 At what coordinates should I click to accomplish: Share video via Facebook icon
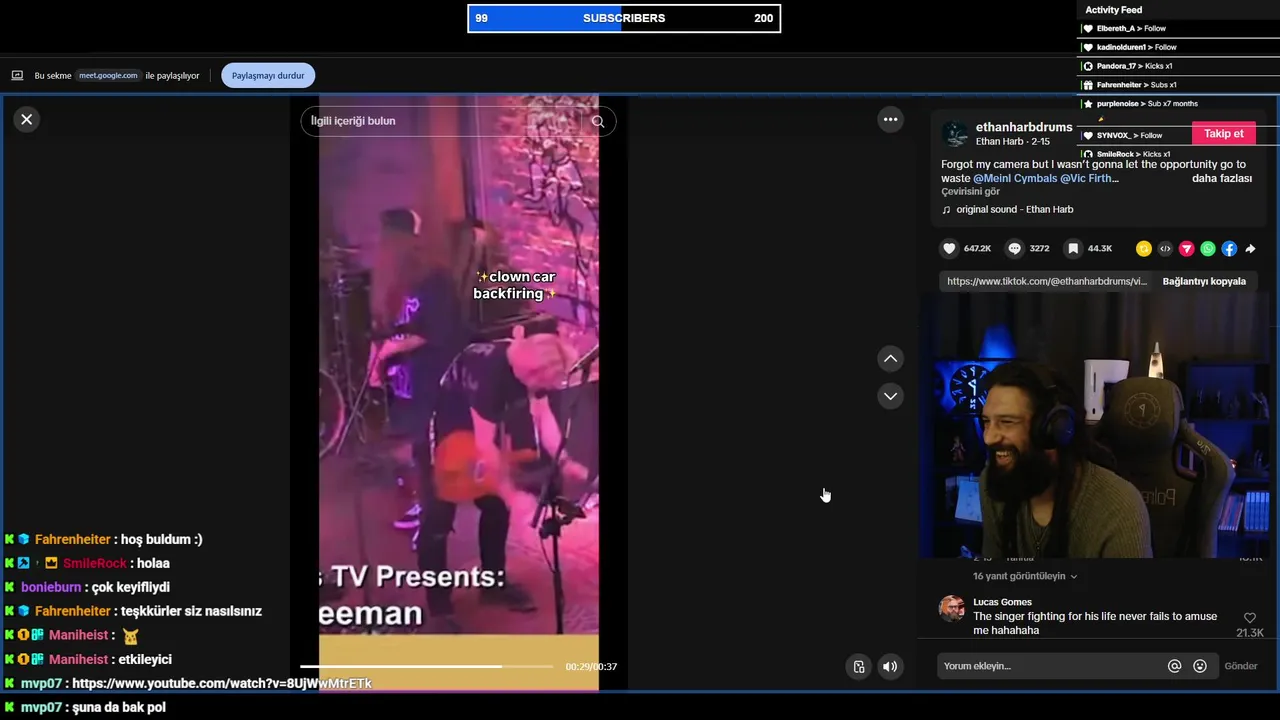point(1229,249)
